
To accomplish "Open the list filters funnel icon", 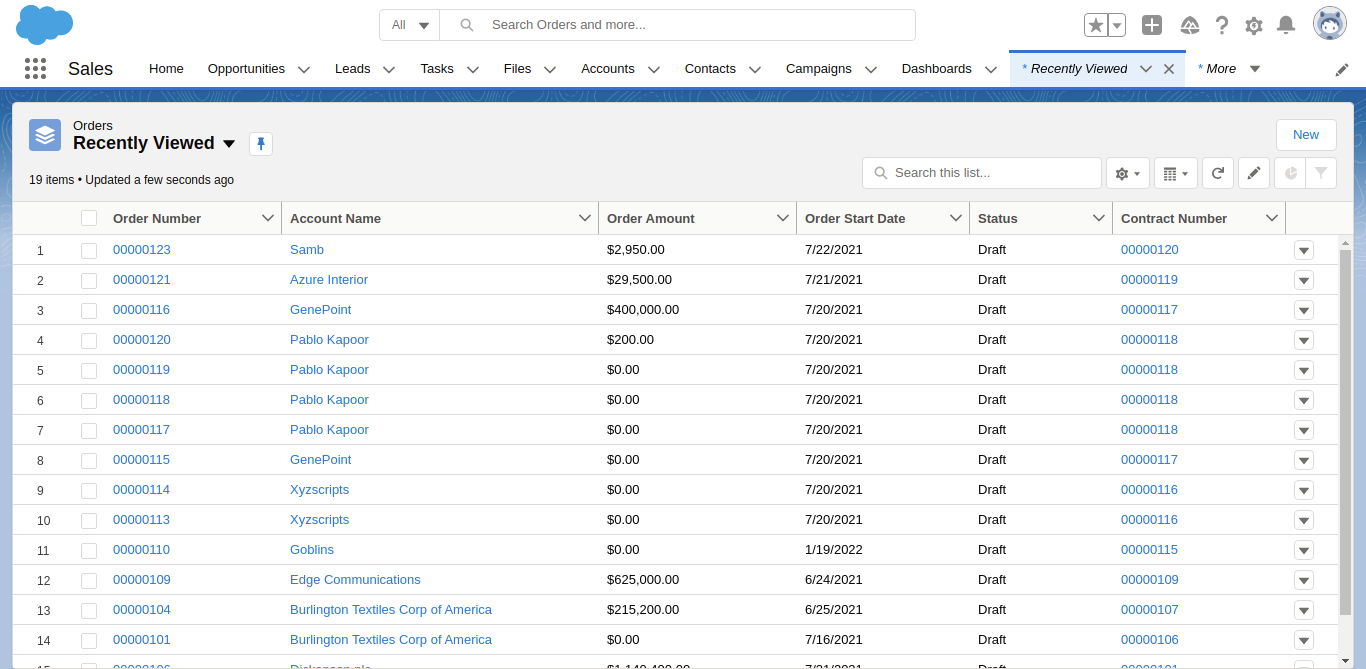I will coord(1321,173).
